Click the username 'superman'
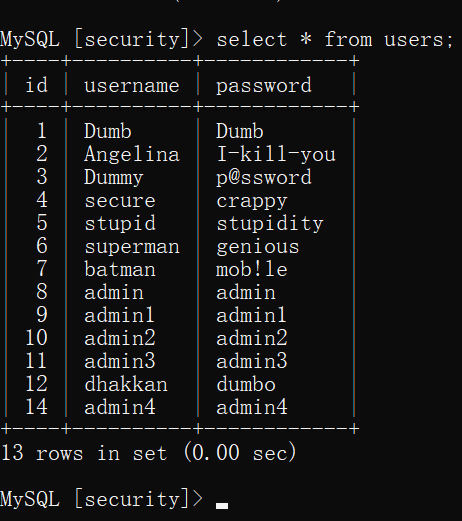The height and width of the screenshot is (521, 462). [132, 247]
